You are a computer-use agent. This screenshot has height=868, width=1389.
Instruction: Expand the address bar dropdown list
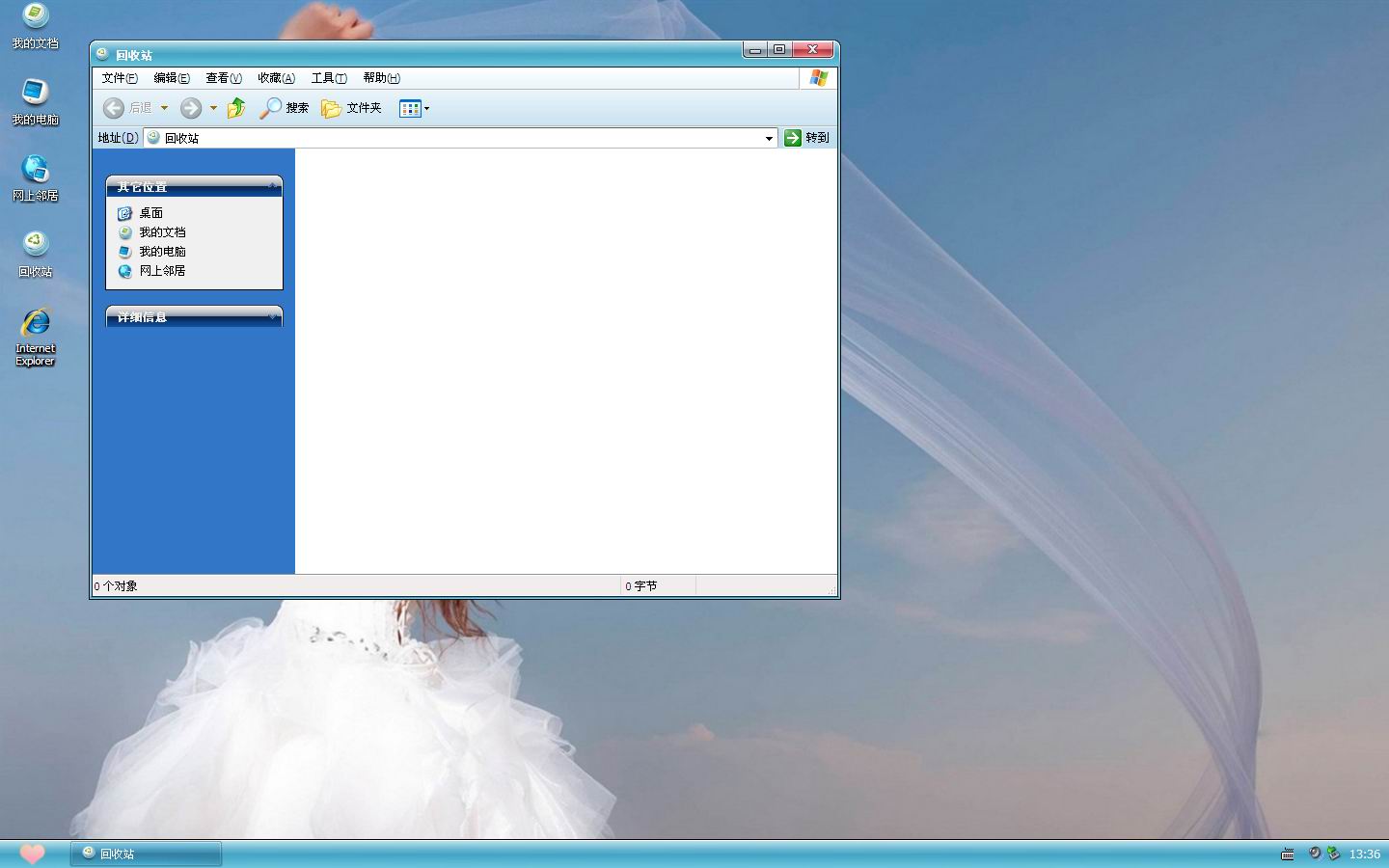coord(769,138)
